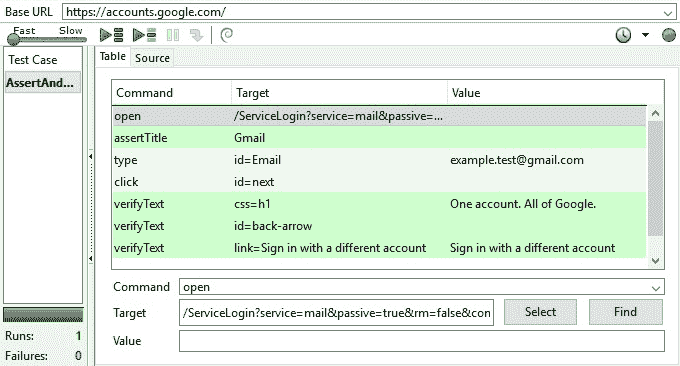Select the assertTitle command row
Screen dimensions: 680x366
point(379,138)
